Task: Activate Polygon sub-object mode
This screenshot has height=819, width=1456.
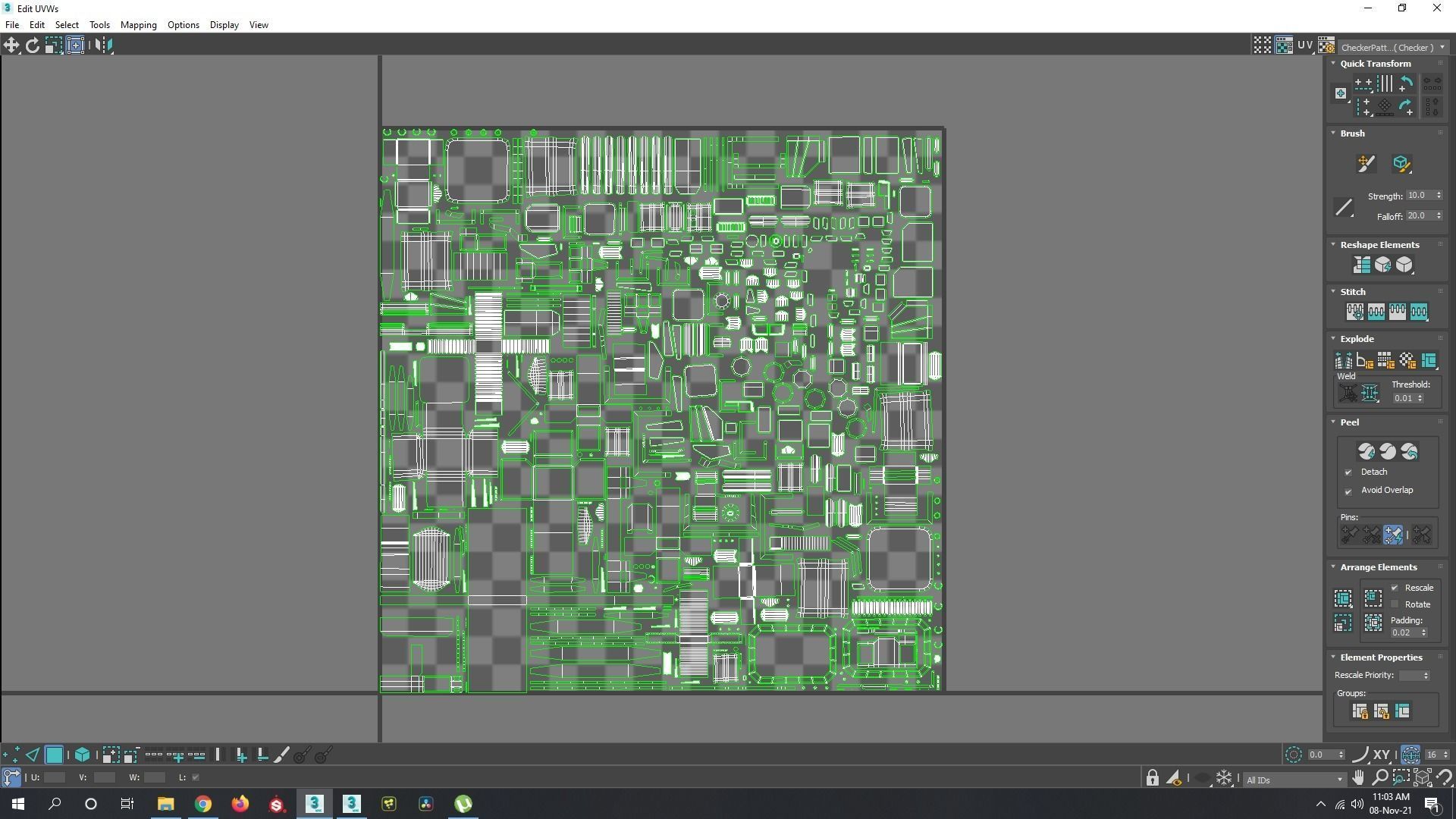Action: click(54, 755)
